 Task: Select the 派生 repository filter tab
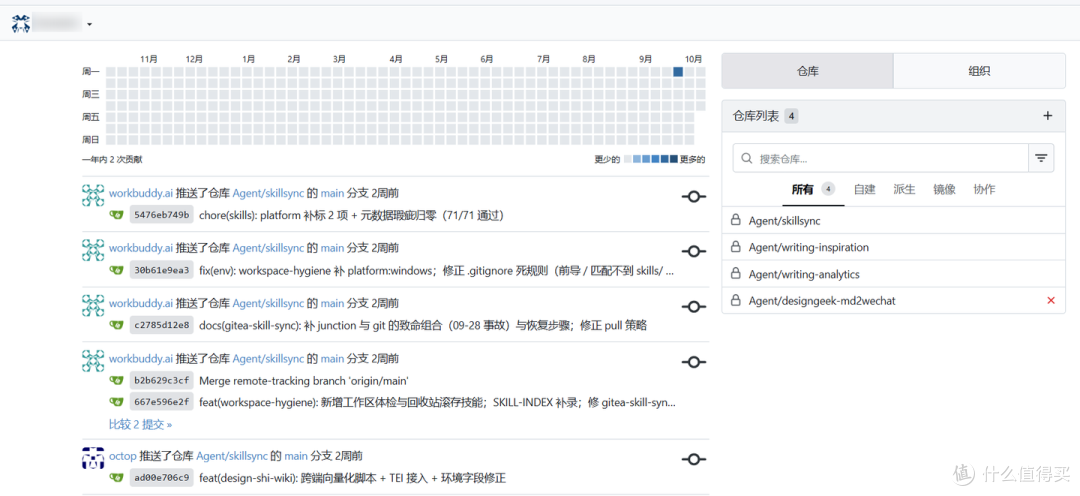(x=904, y=189)
